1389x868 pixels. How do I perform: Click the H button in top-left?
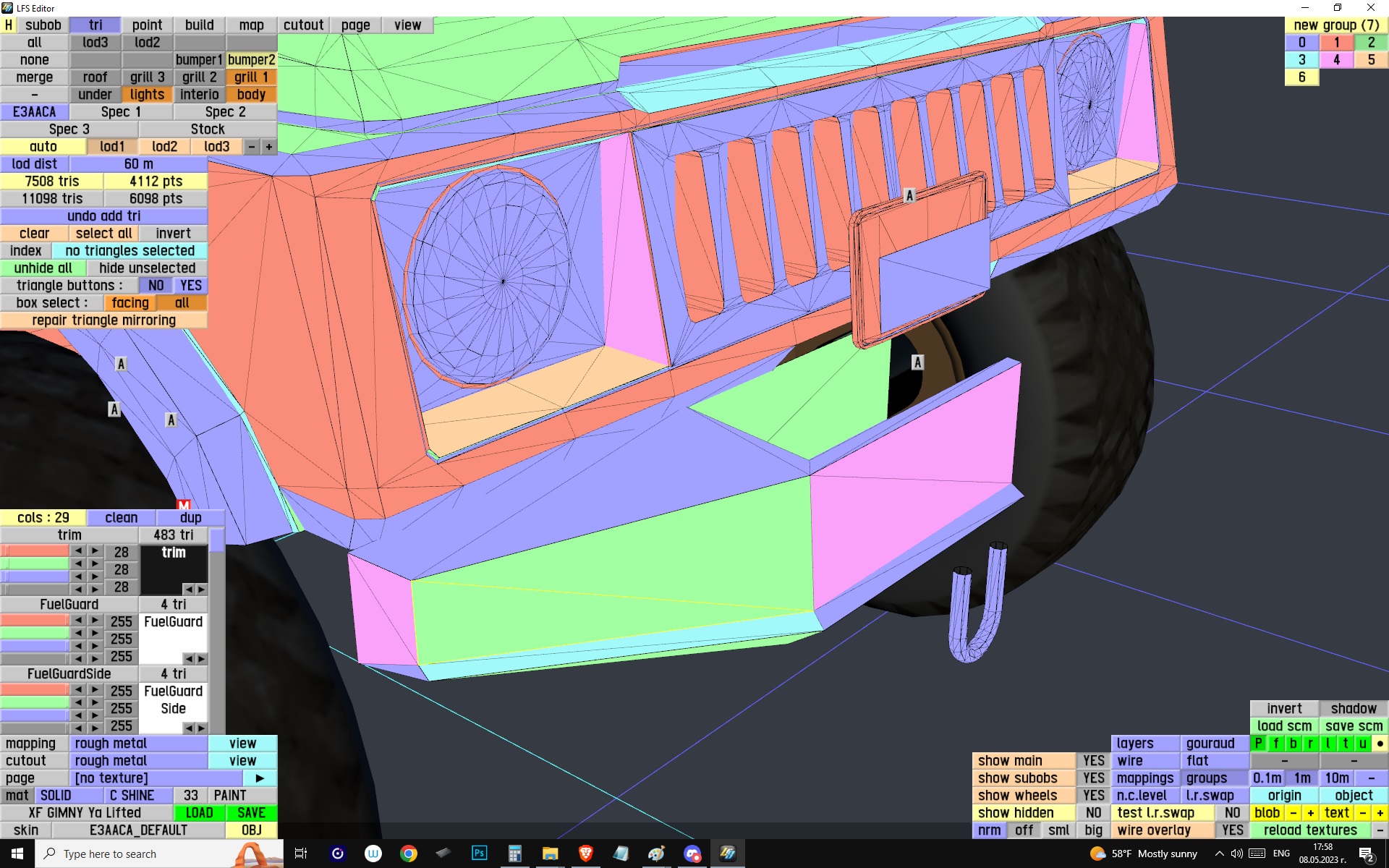pos(9,25)
